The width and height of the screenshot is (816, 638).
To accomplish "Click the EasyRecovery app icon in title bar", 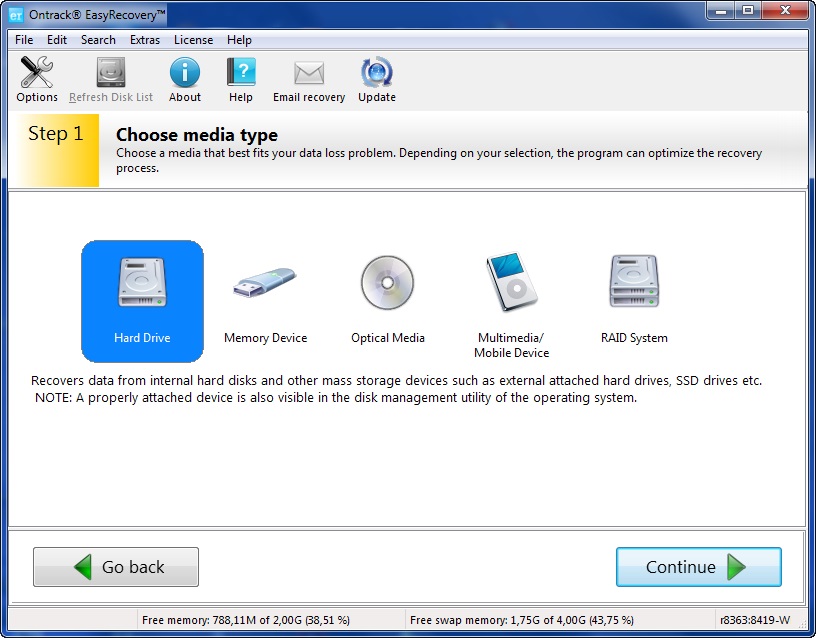I will [16, 15].
